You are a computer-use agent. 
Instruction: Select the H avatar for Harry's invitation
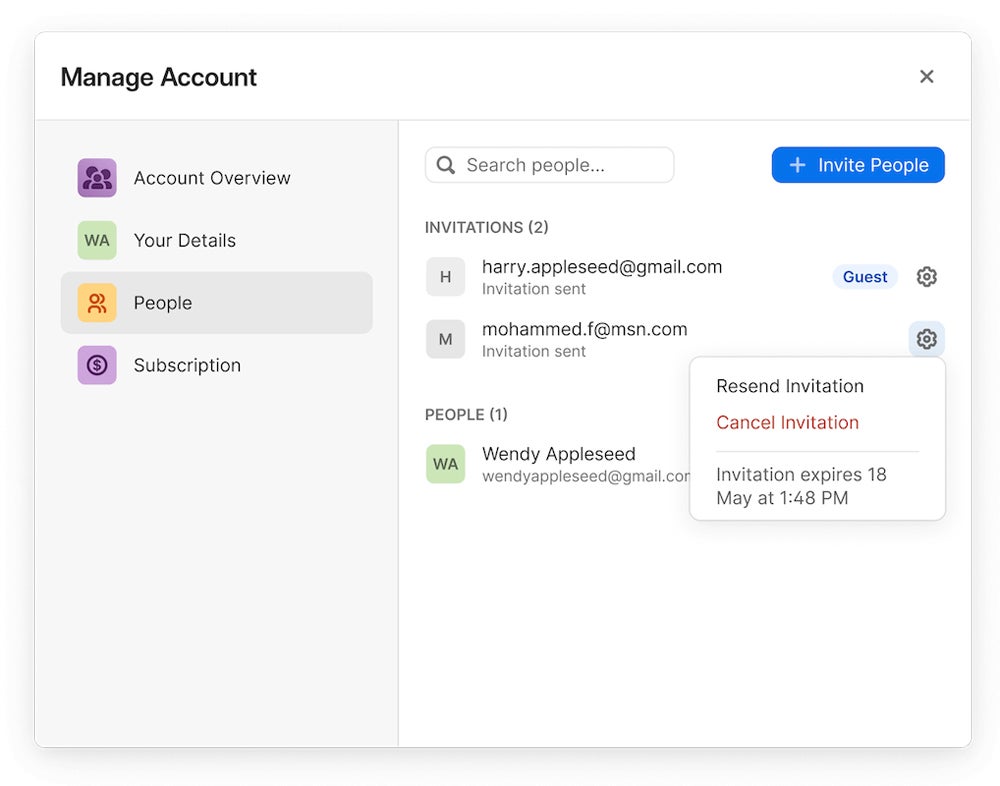coord(445,277)
